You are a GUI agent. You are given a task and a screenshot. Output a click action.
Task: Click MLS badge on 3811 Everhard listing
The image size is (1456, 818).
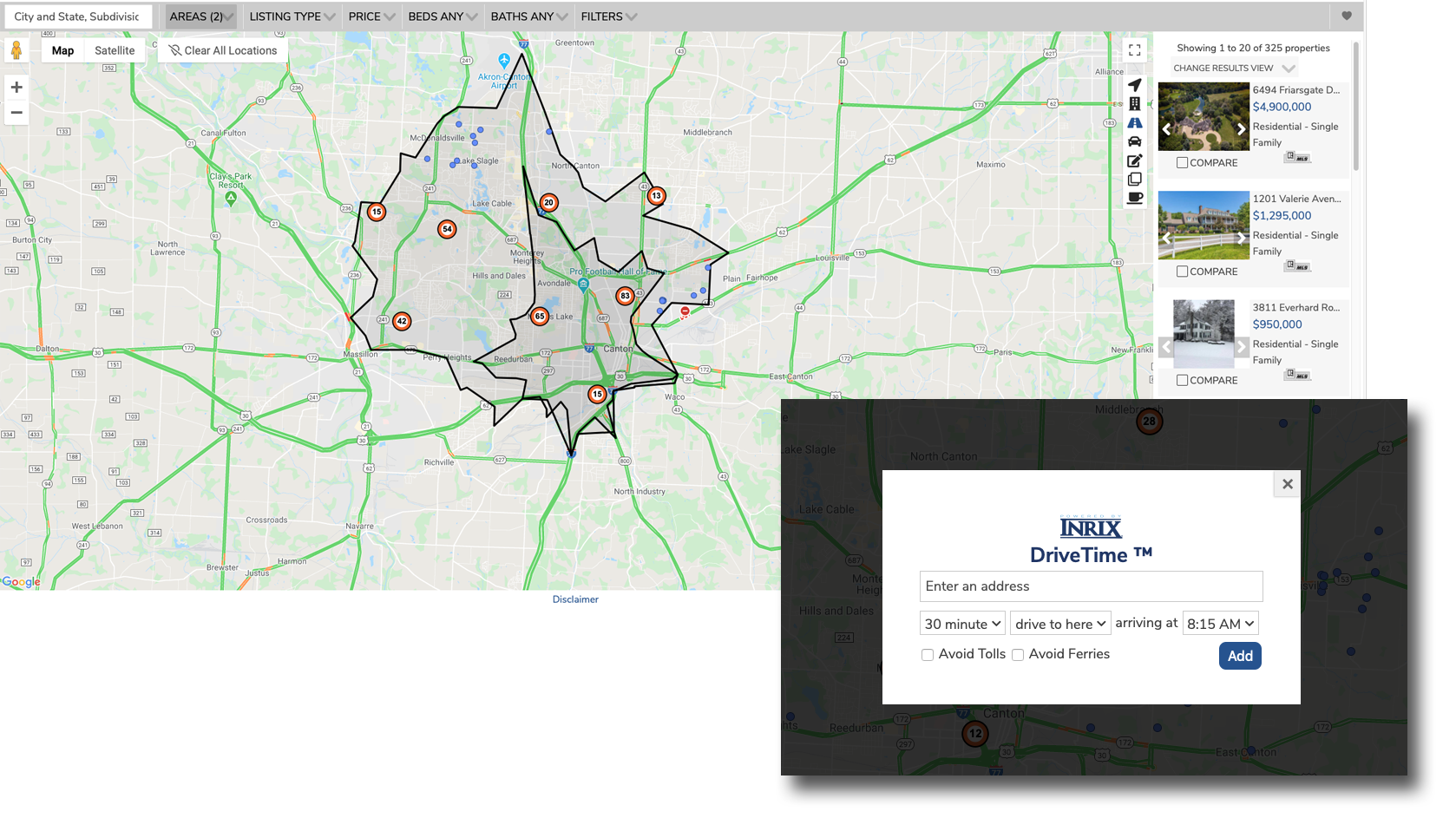coord(1298,375)
